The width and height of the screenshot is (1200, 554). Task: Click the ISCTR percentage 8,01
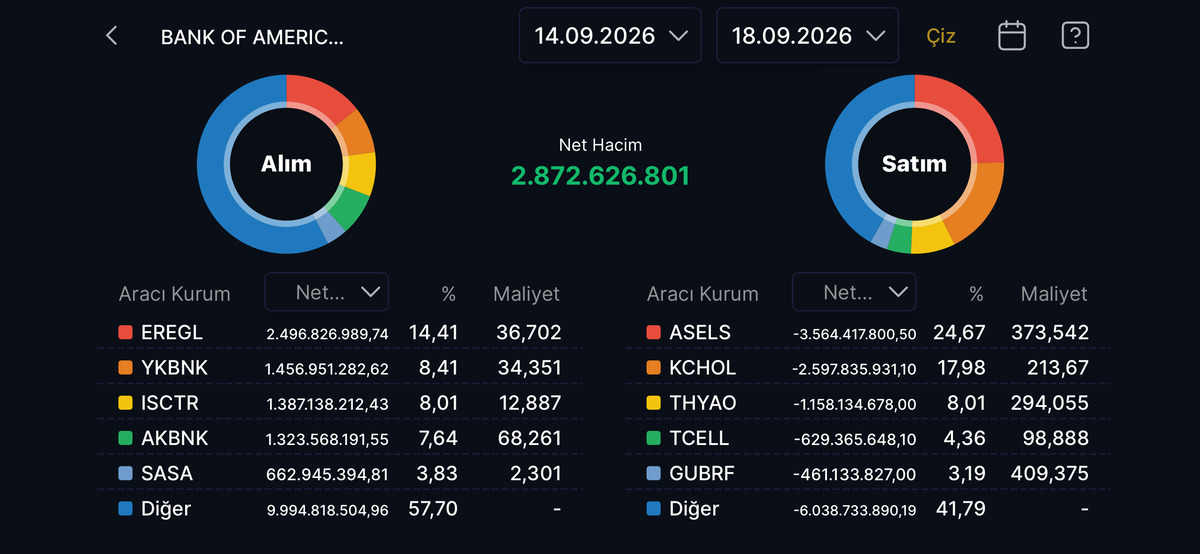(x=438, y=403)
